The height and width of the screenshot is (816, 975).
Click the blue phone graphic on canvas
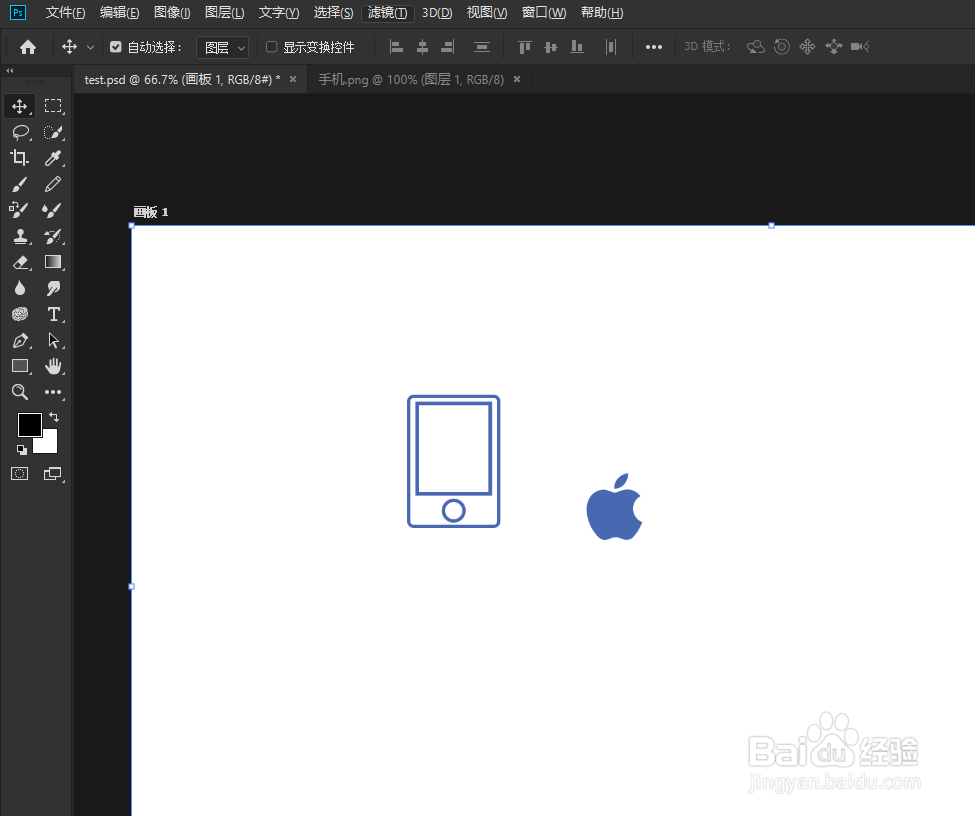tap(453, 461)
